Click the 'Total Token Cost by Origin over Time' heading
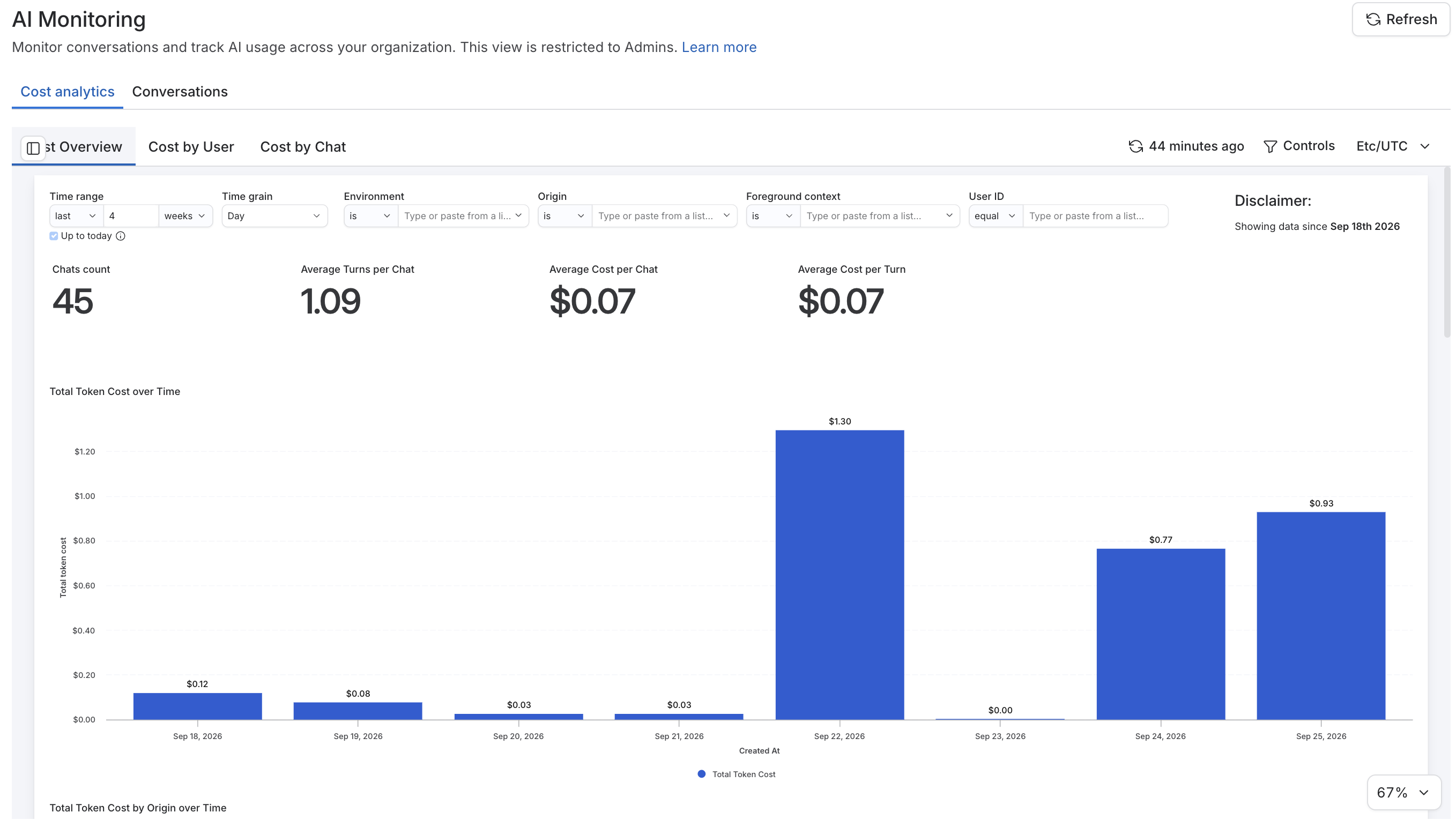The height and width of the screenshot is (820, 1456). (138, 808)
